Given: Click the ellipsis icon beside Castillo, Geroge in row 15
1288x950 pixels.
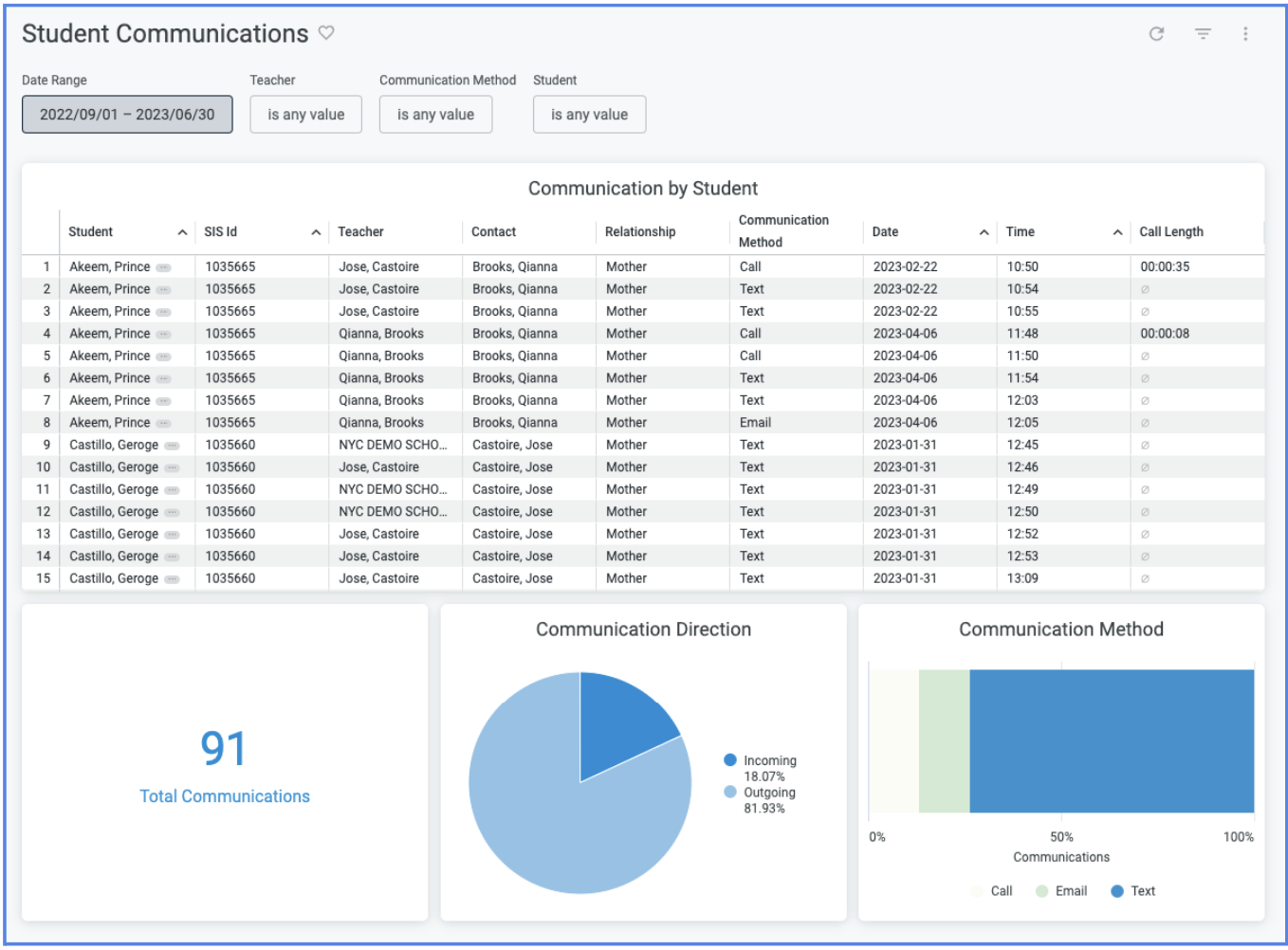Looking at the screenshot, I should coord(172,579).
